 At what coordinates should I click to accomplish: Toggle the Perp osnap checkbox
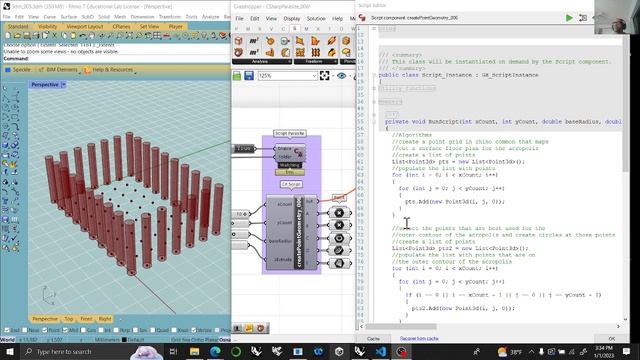coord(116,330)
